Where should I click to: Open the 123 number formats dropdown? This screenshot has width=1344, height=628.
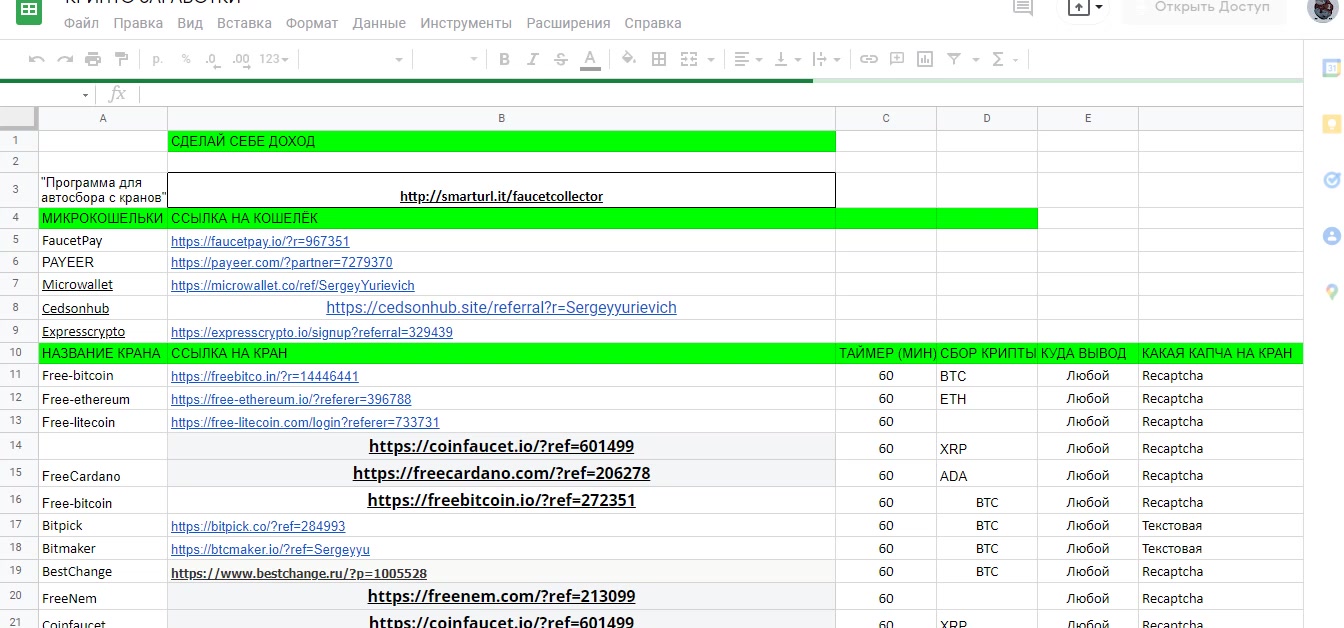point(274,60)
